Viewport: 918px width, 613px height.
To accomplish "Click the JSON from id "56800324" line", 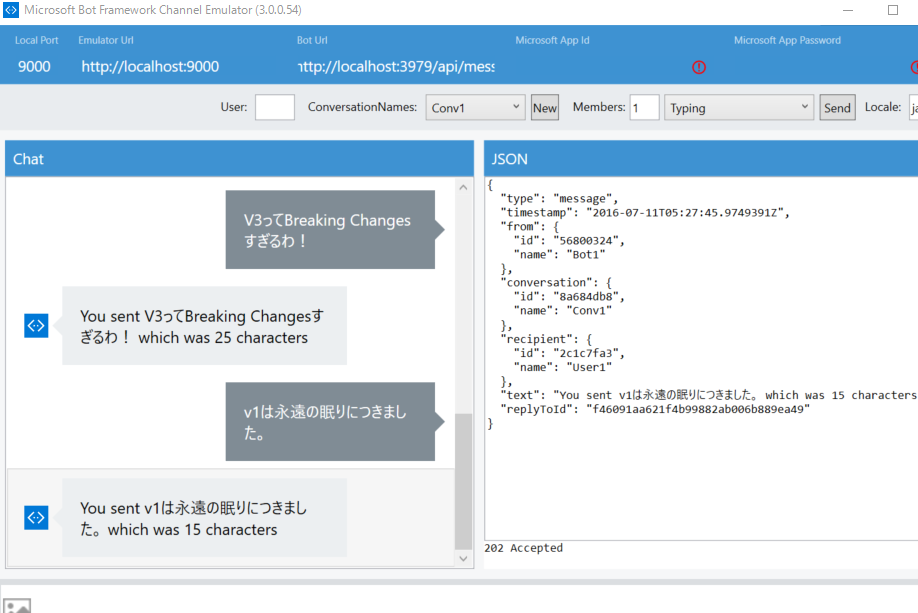I will click(x=569, y=241).
